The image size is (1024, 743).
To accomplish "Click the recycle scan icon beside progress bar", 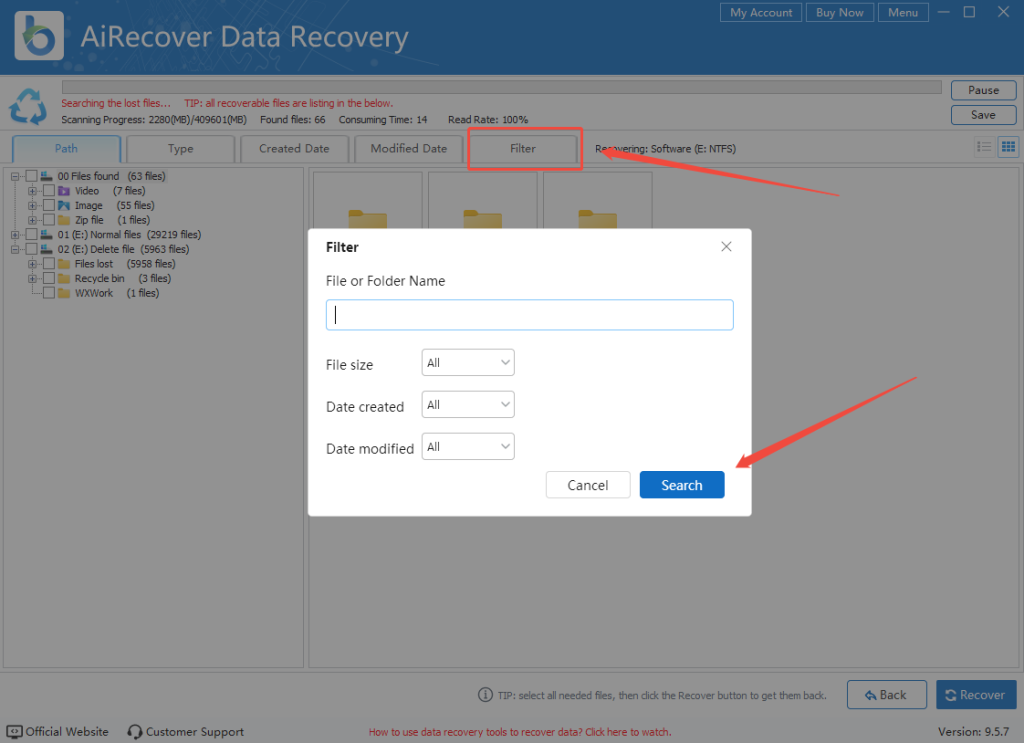I will 28,107.
